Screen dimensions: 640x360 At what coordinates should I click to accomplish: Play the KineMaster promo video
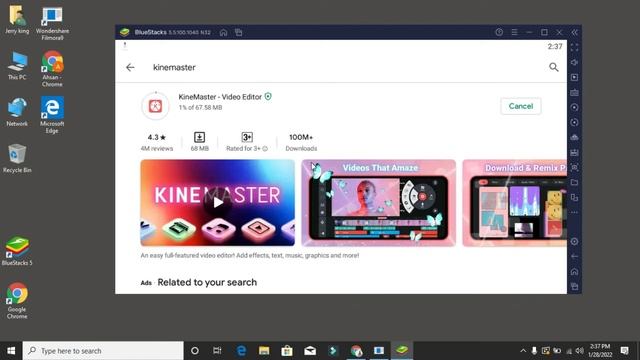(x=218, y=202)
